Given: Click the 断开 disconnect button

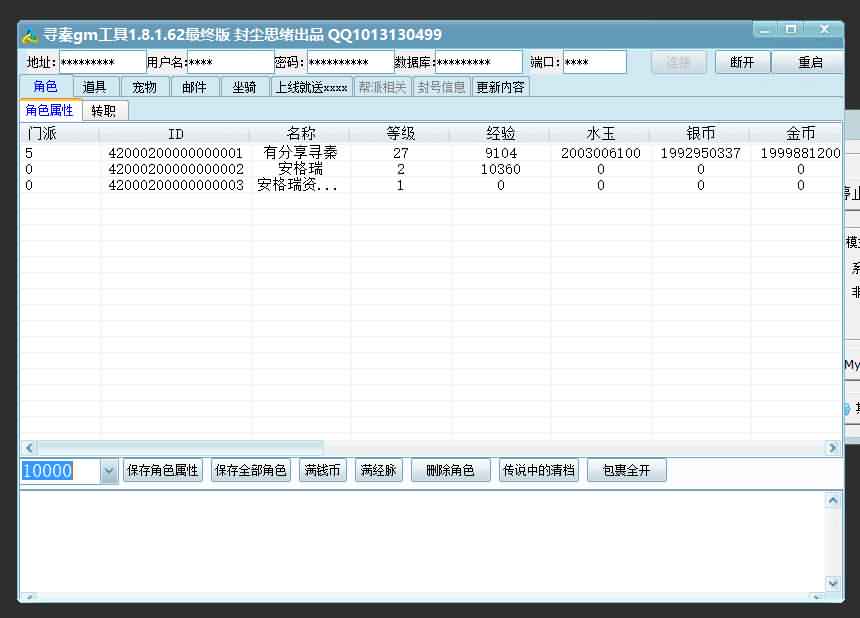Looking at the screenshot, I should pyautogui.click(x=742, y=62).
